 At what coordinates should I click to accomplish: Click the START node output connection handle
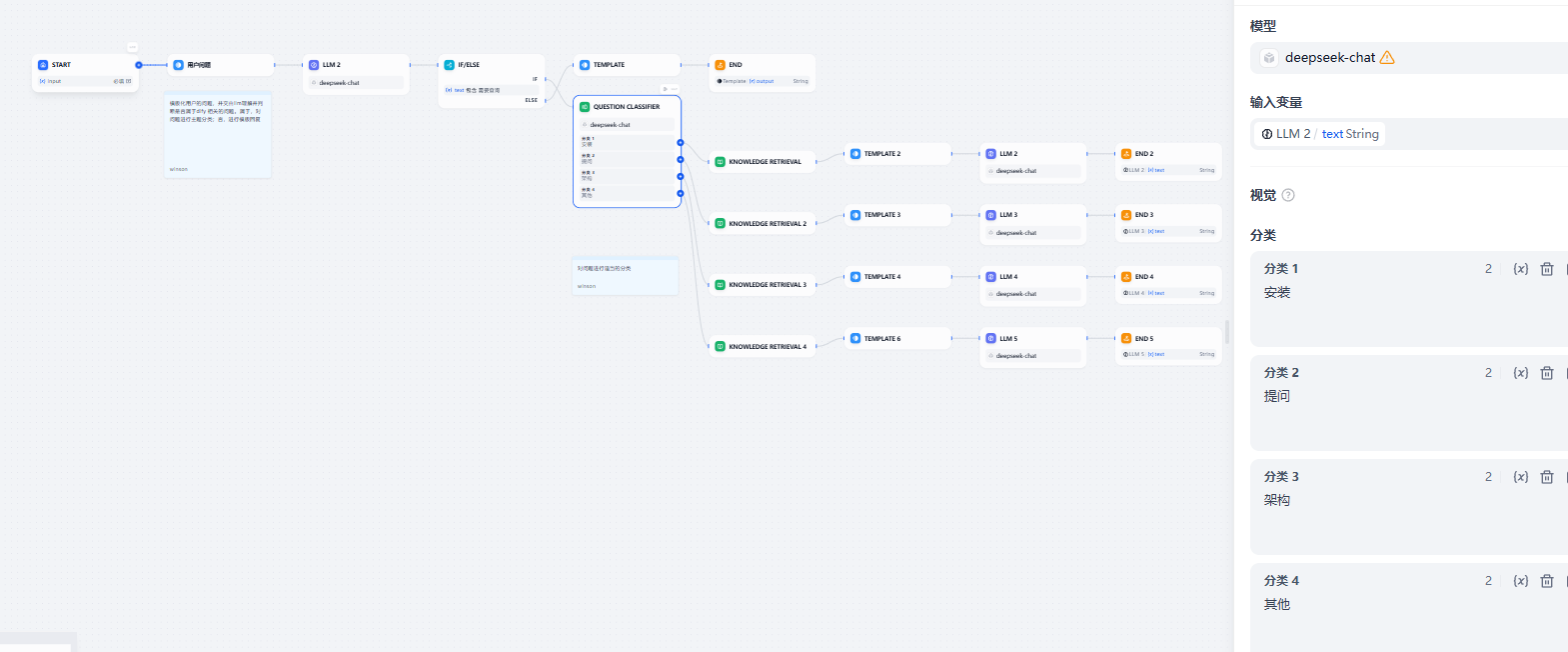(x=139, y=65)
